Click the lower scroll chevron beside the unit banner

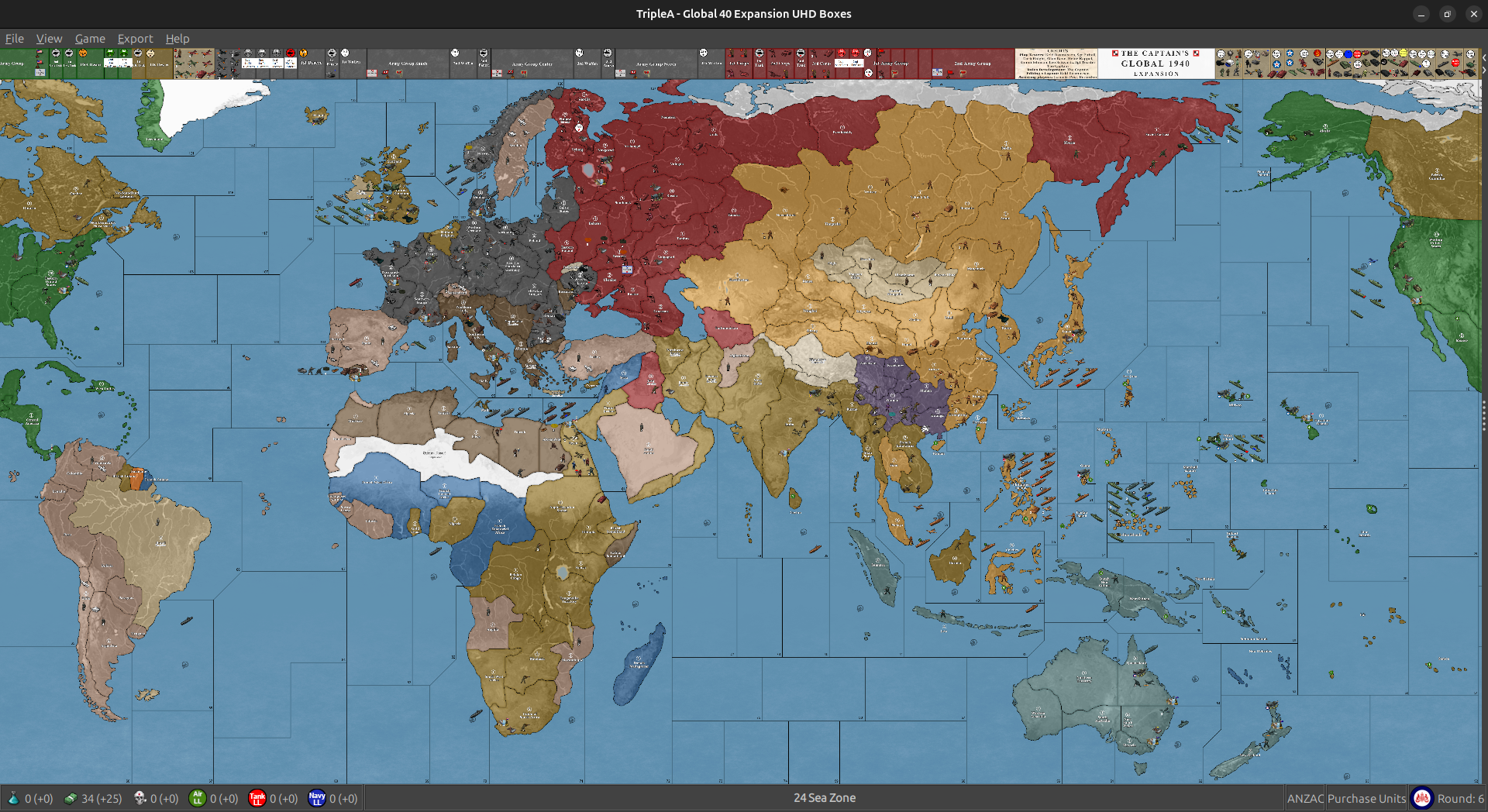[x=1484, y=70]
